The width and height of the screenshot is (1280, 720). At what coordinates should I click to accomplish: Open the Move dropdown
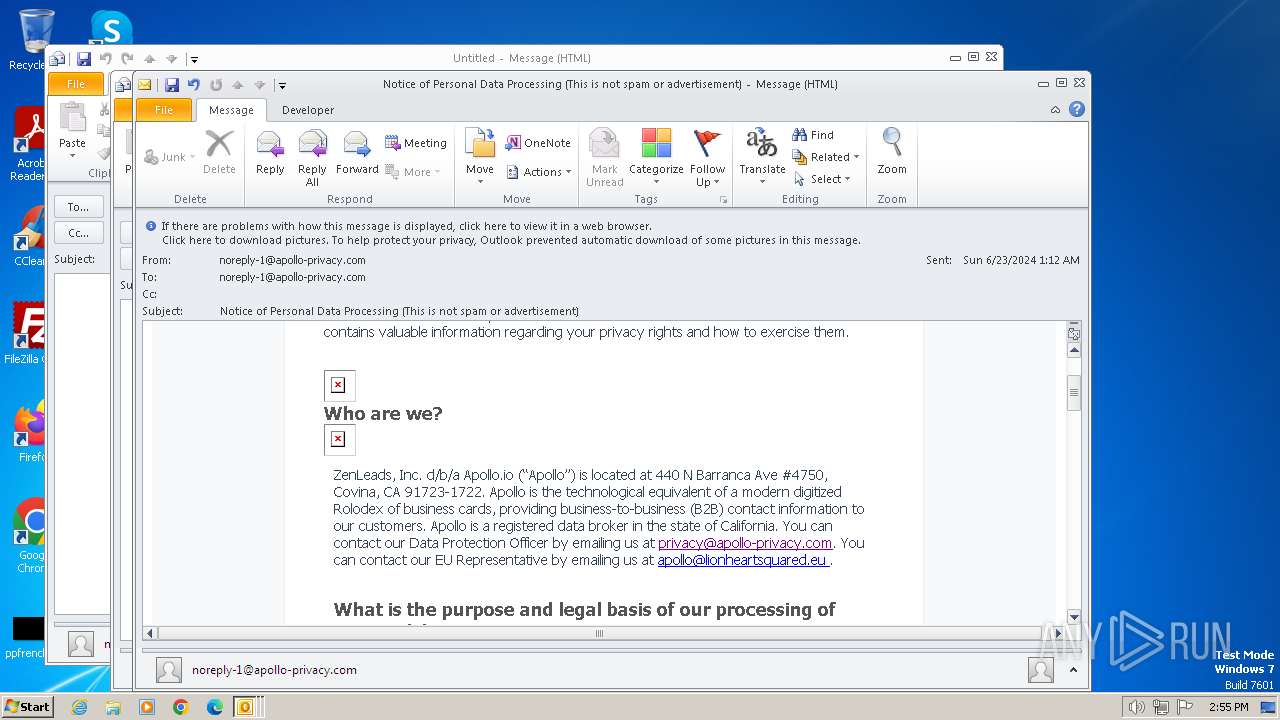[480, 157]
